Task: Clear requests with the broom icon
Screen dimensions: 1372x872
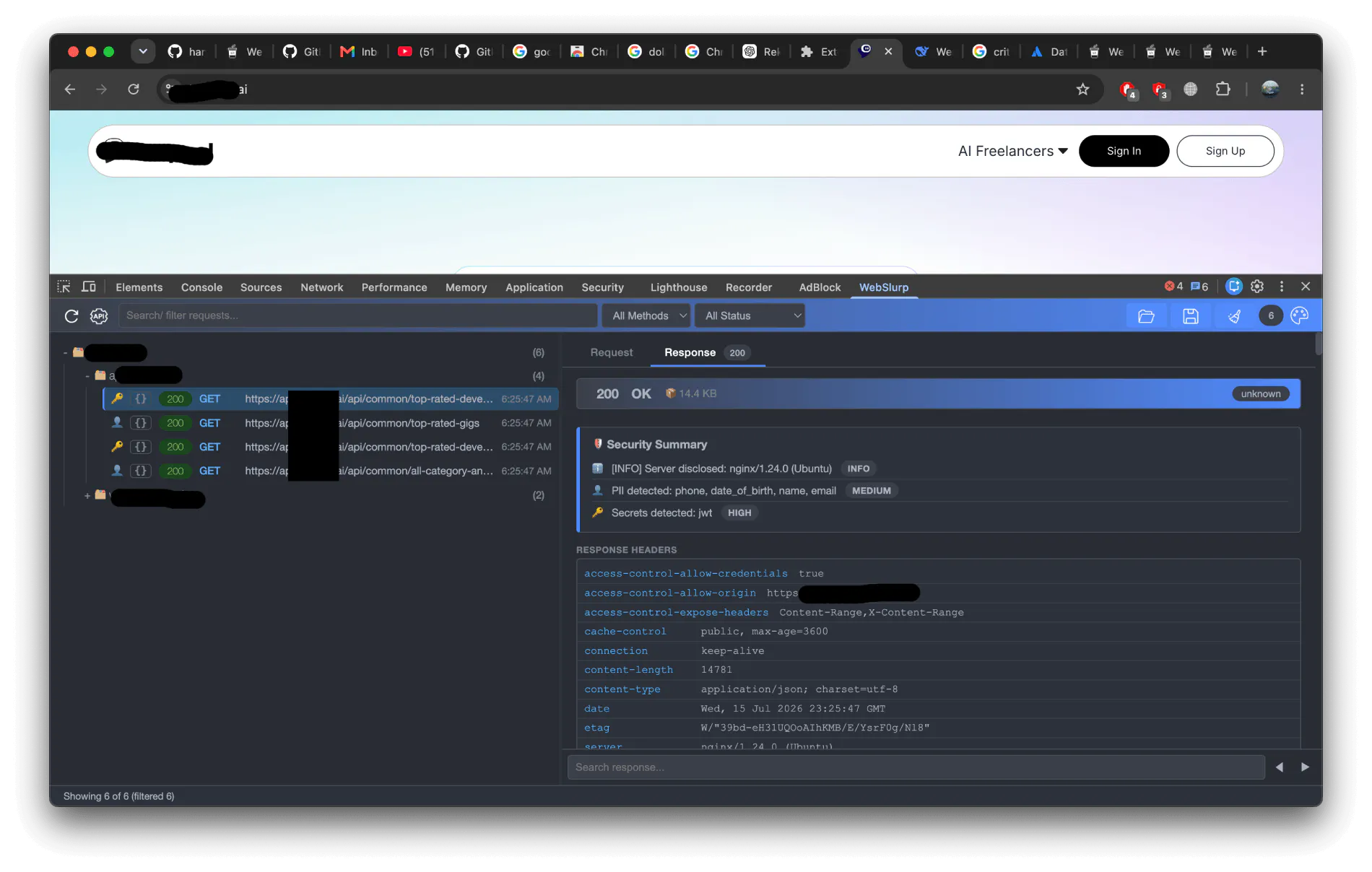Action: [x=1235, y=316]
